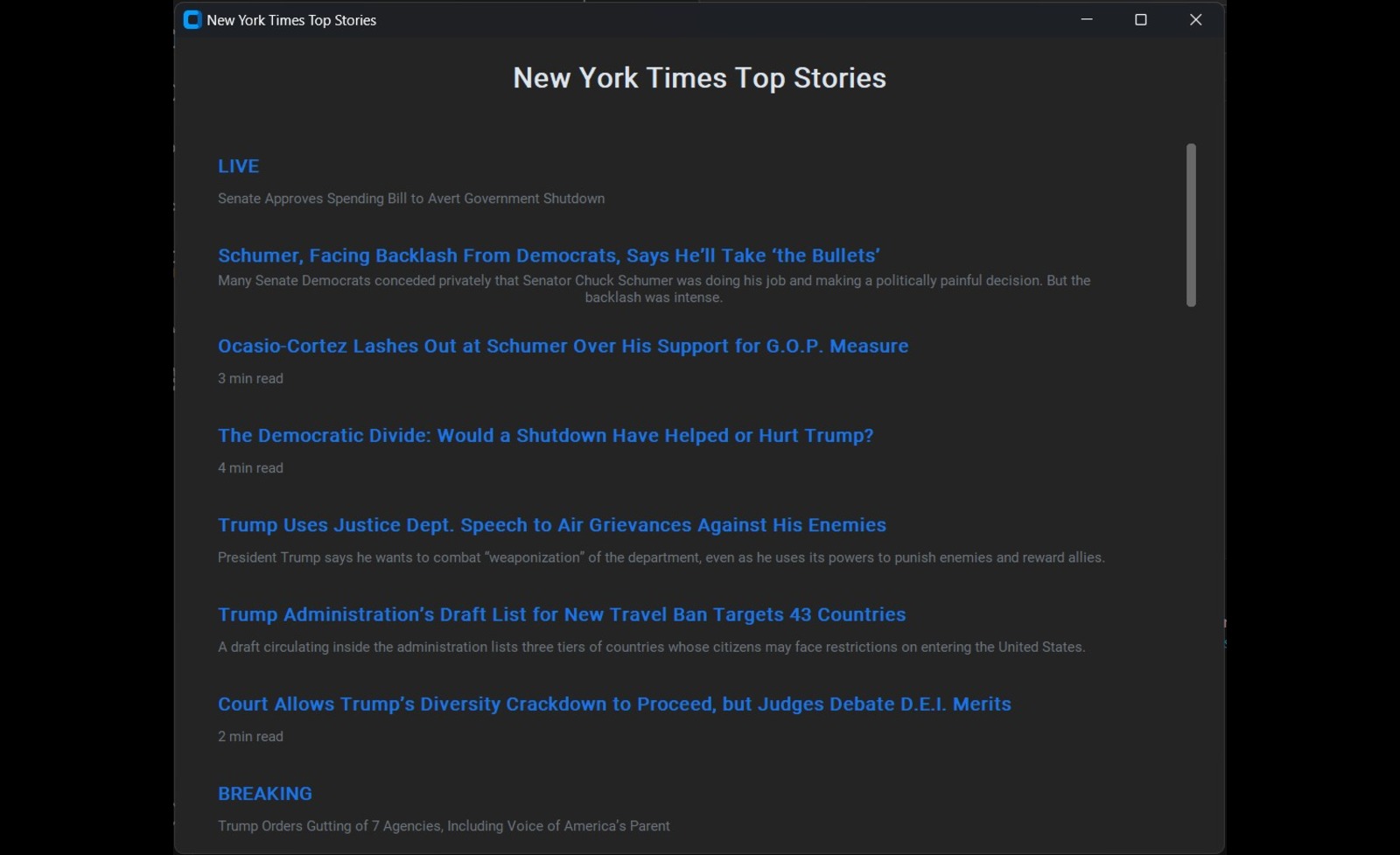This screenshot has width=1400, height=855.
Task: Click the three tiers of countries summary
Action: (652, 648)
